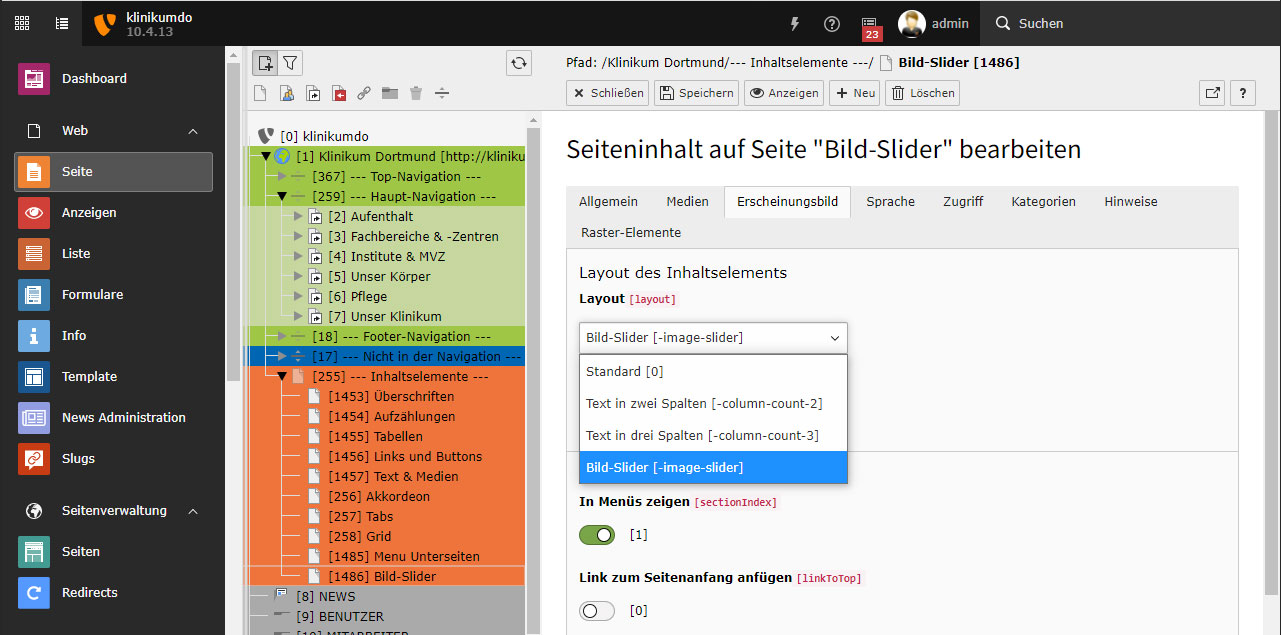
Task: Open the Info module
Action: [113, 336]
